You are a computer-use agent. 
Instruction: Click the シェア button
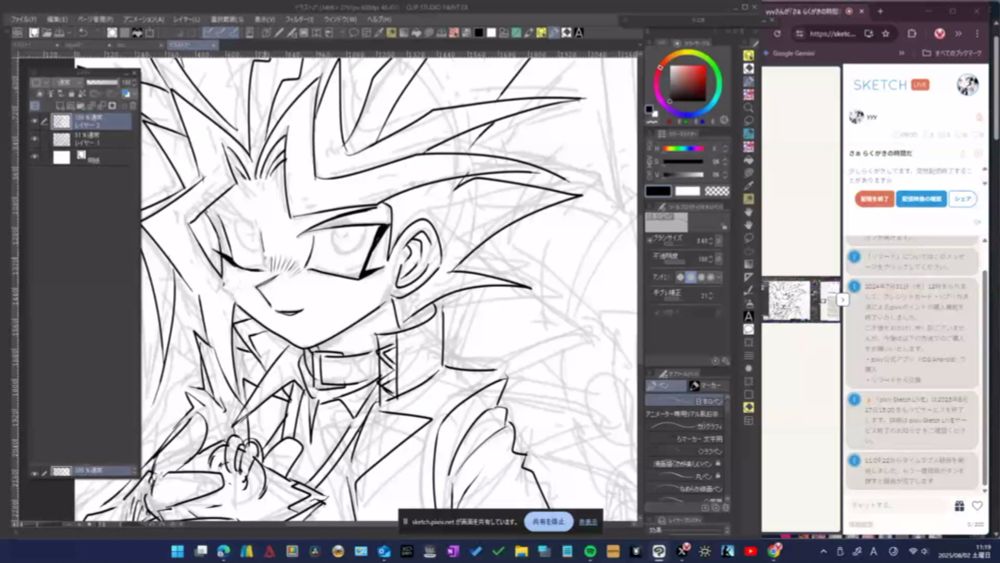(x=962, y=199)
